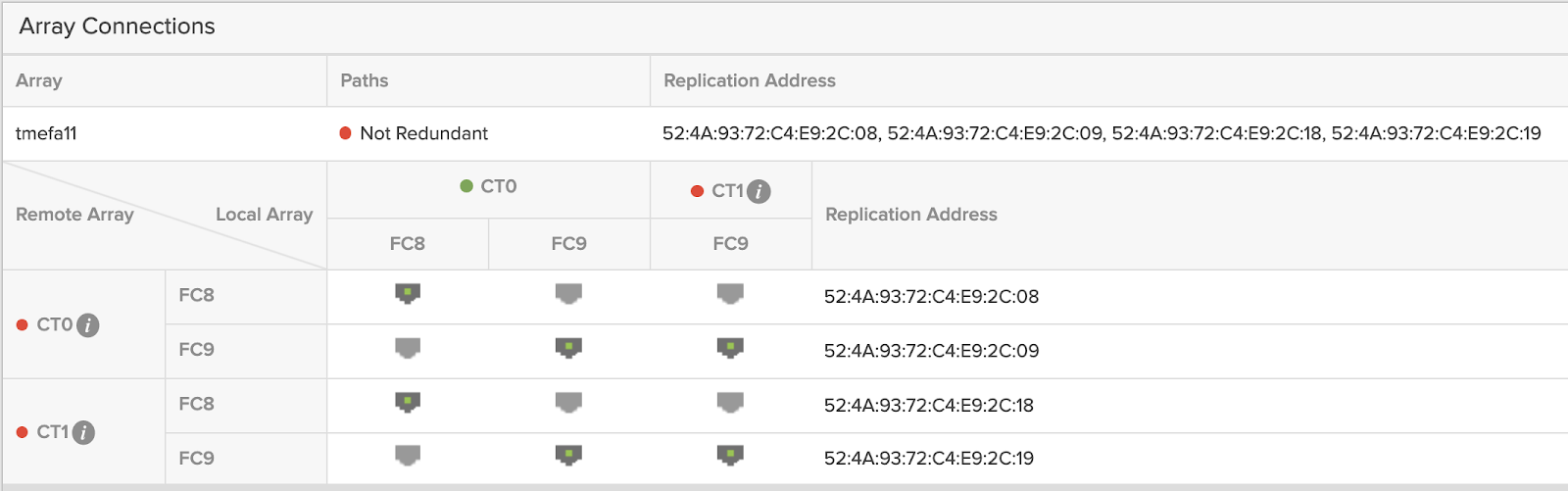Viewport: 1568px width, 491px height.
Task: Click disconnected port icon for 2C:08 under CT1 FC9
Action: (730, 294)
